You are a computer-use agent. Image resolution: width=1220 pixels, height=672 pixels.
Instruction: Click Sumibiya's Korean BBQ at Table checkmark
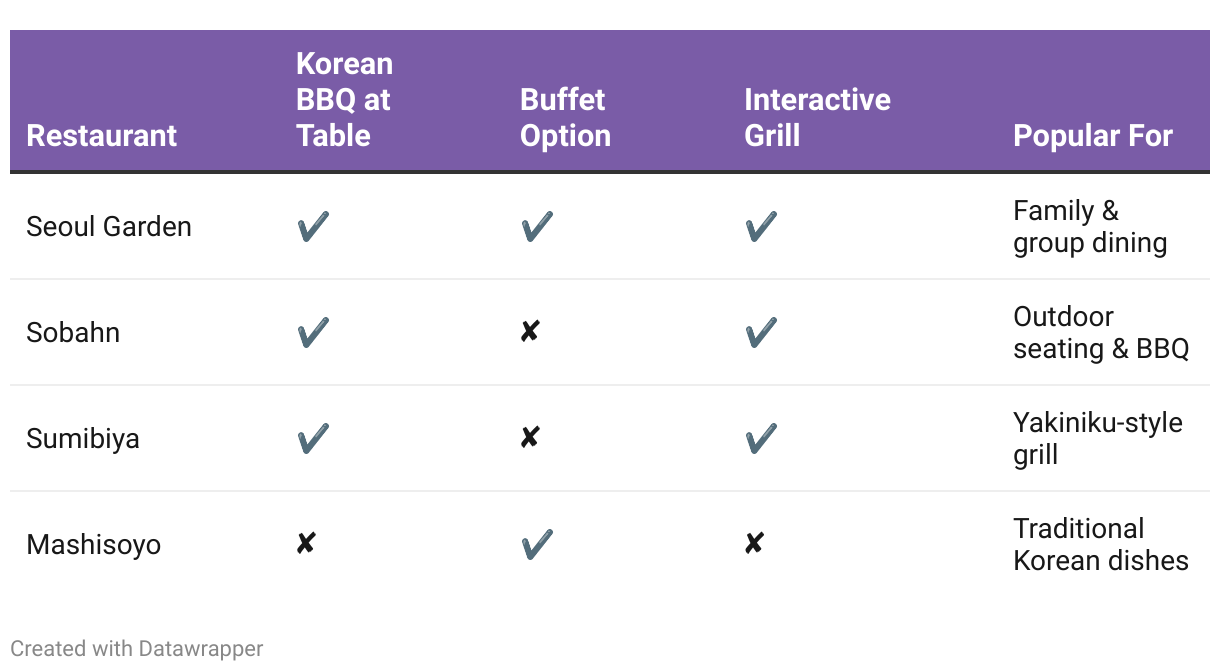[x=313, y=439]
